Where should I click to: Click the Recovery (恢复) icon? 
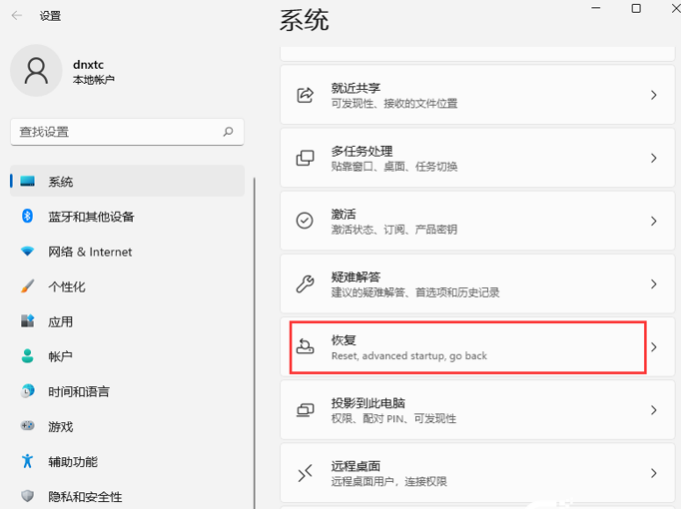click(x=305, y=347)
